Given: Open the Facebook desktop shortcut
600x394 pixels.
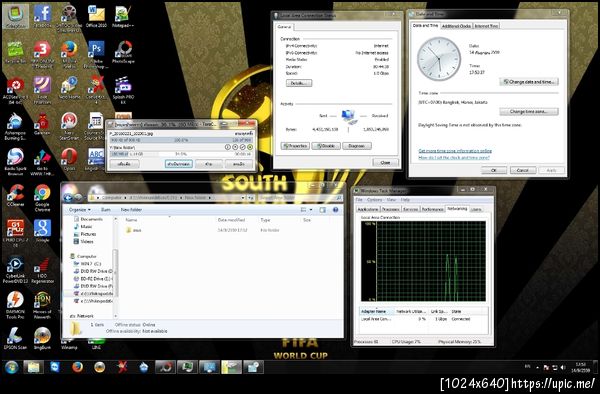Looking at the screenshot, I should click(x=42, y=16).
